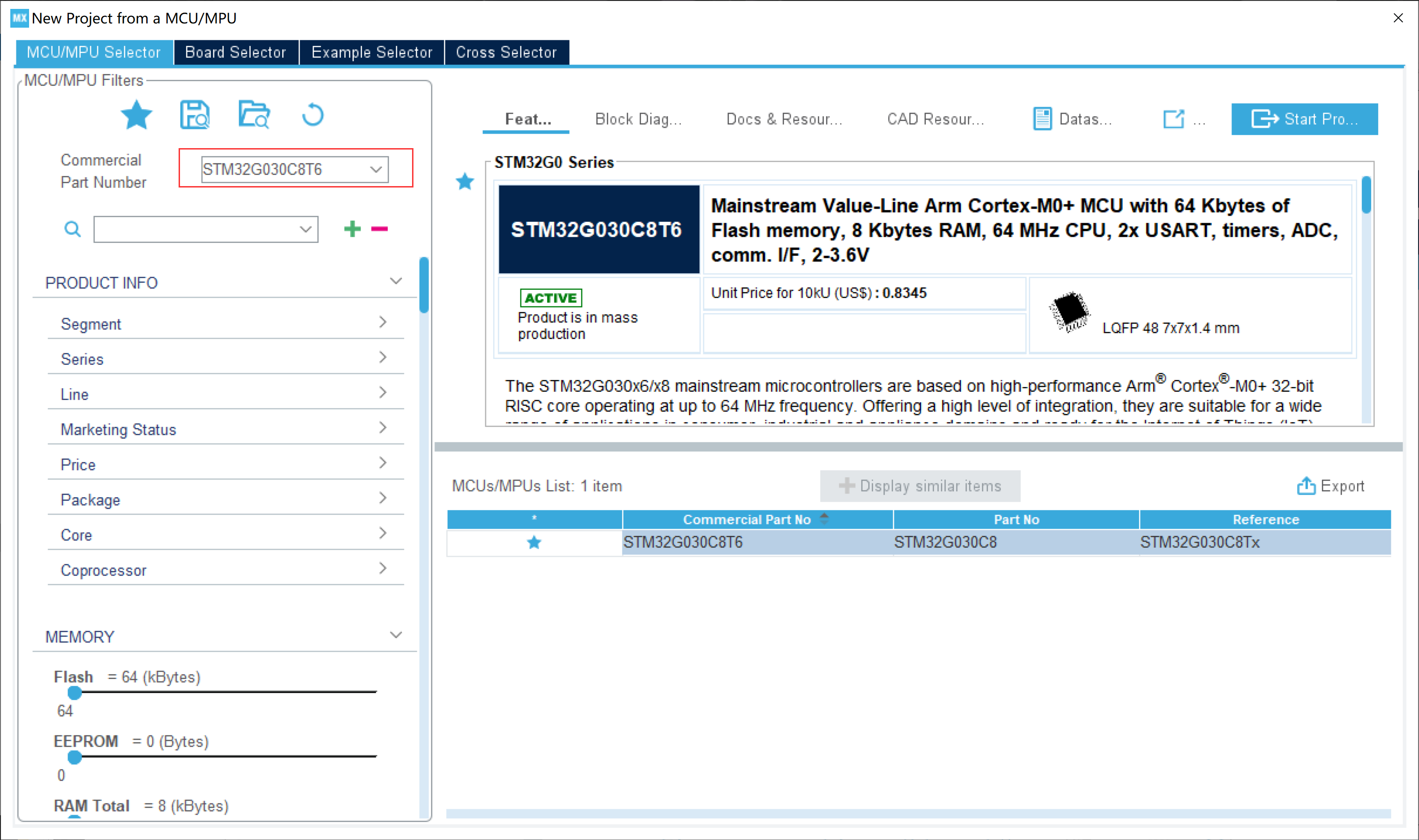The height and width of the screenshot is (840, 1419).
Task: Collapse the PRODUCT INFO section
Action: click(396, 281)
